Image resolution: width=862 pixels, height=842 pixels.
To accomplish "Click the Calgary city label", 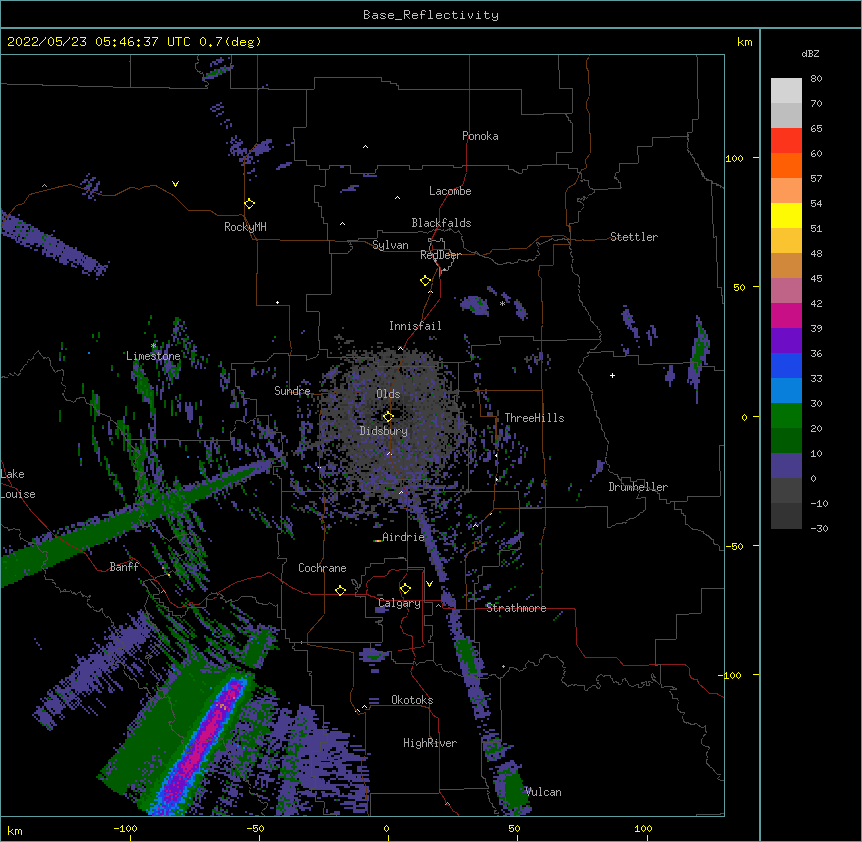I will [x=399, y=603].
